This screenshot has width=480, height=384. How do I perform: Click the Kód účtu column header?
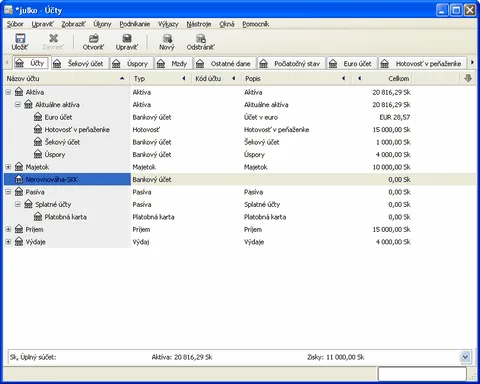click(x=215, y=78)
